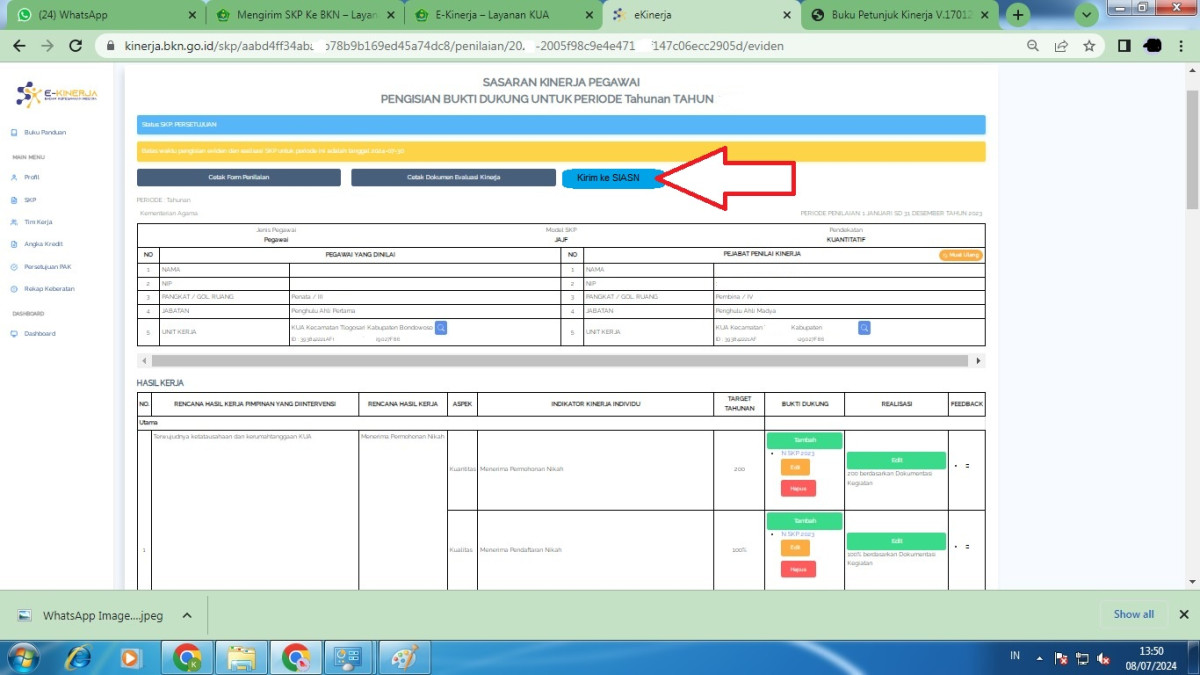Launch Internet Explorer from taskbar

77,657
